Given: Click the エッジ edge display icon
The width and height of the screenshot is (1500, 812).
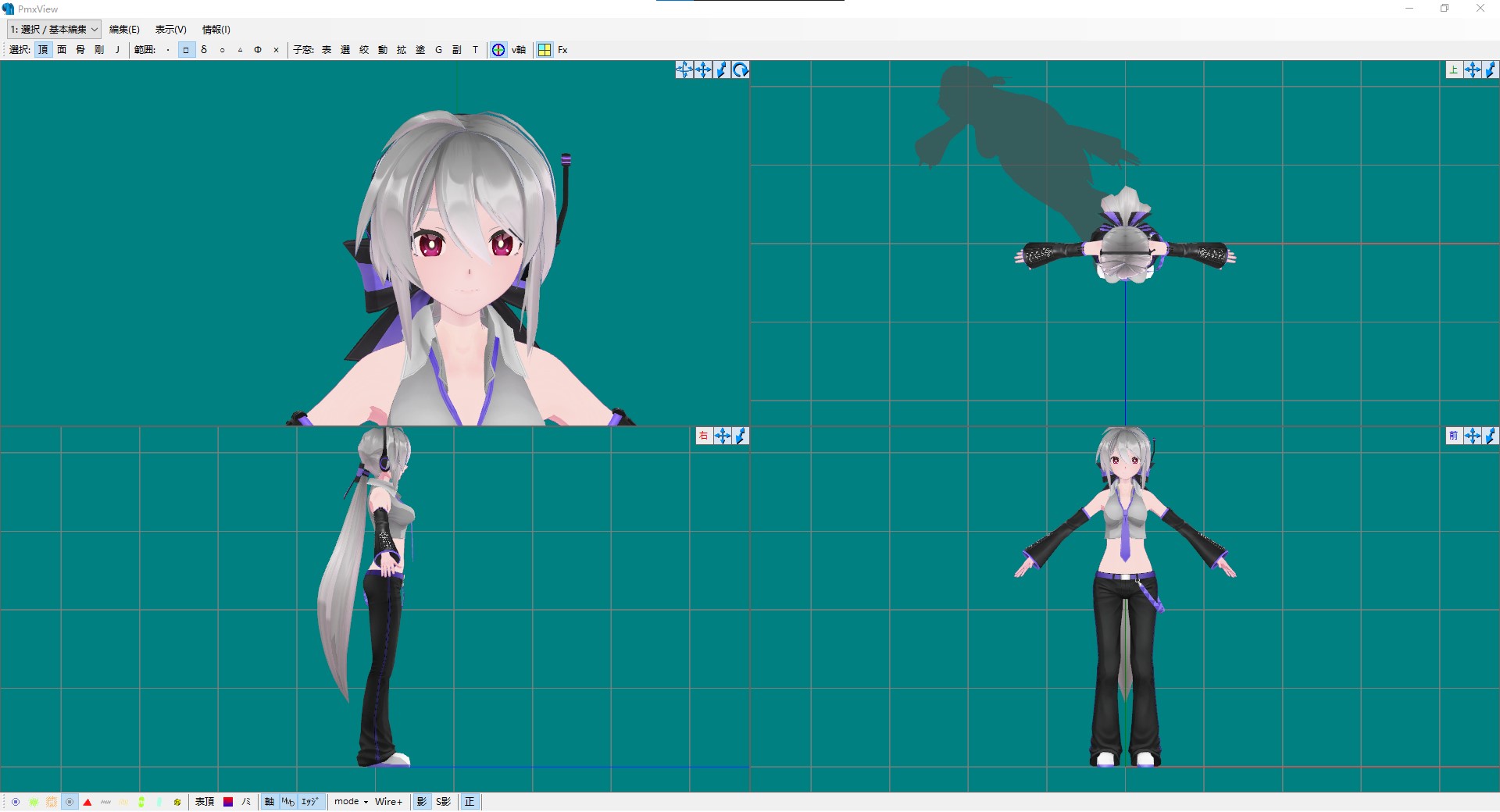Looking at the screenshot, I should 309,802.
